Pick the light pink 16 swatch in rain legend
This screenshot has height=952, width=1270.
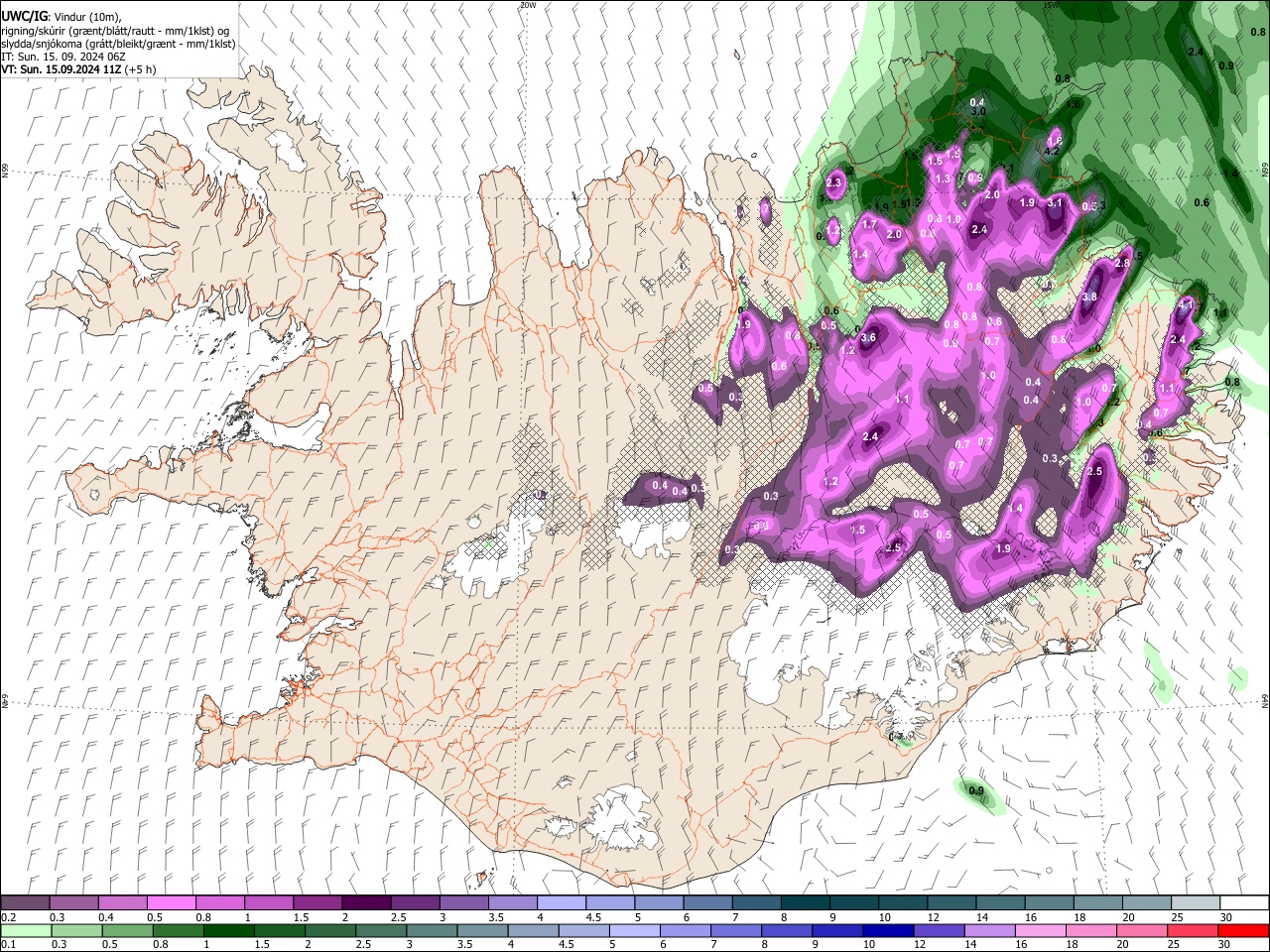point(1040,930)
